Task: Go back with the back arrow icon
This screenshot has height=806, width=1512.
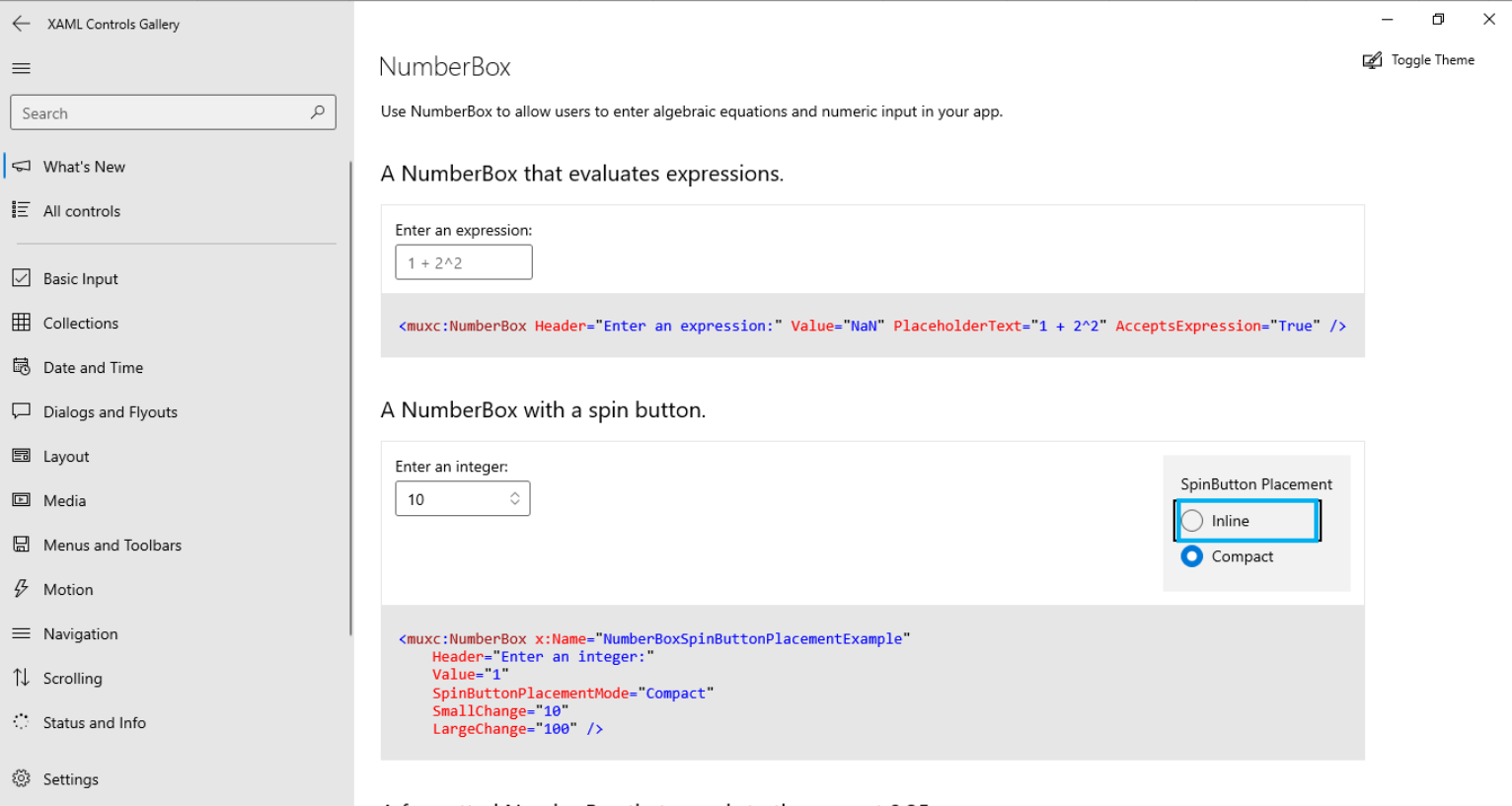Action: point(21,24)
